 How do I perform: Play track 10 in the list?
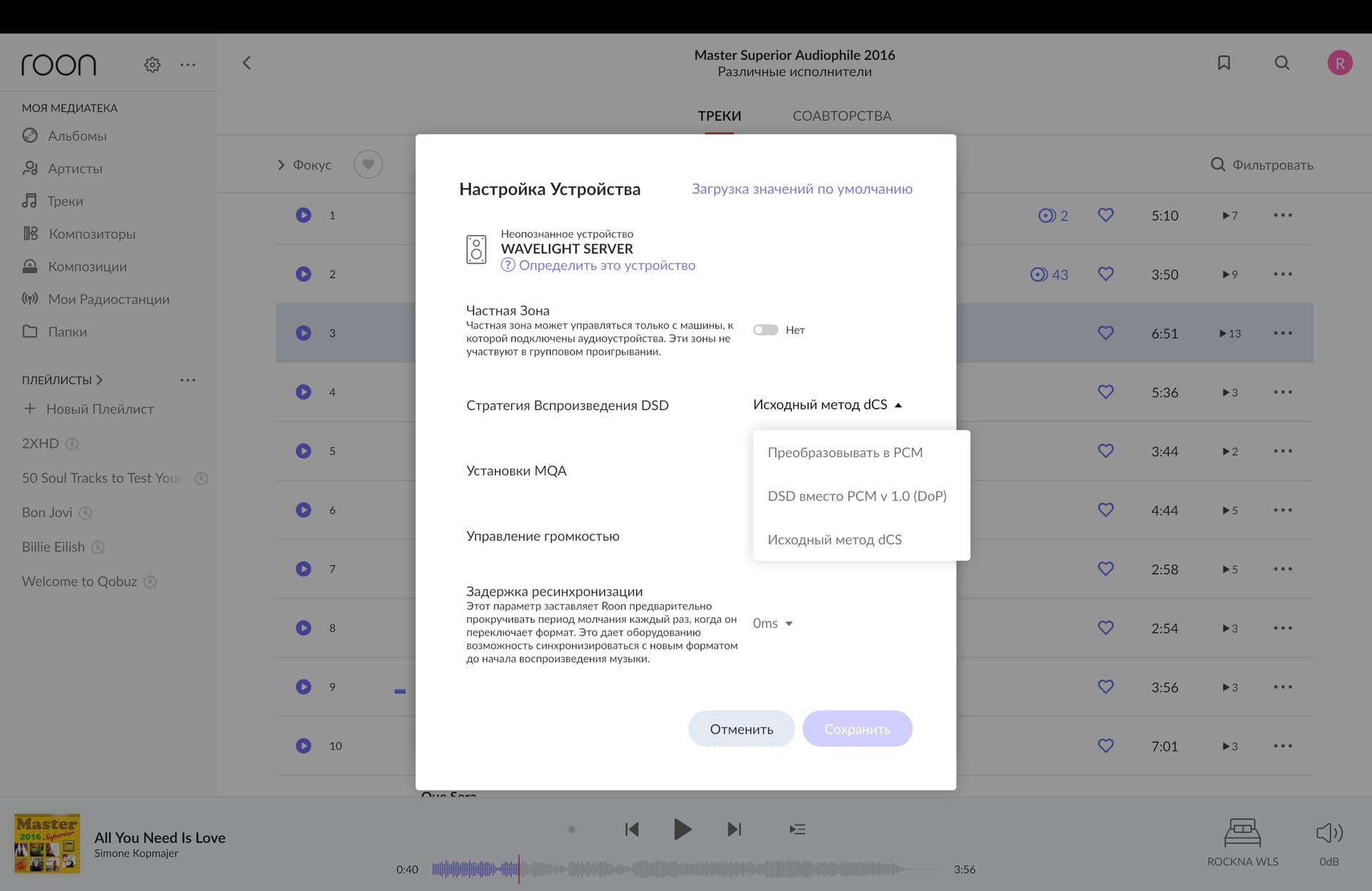pos(304,746)
